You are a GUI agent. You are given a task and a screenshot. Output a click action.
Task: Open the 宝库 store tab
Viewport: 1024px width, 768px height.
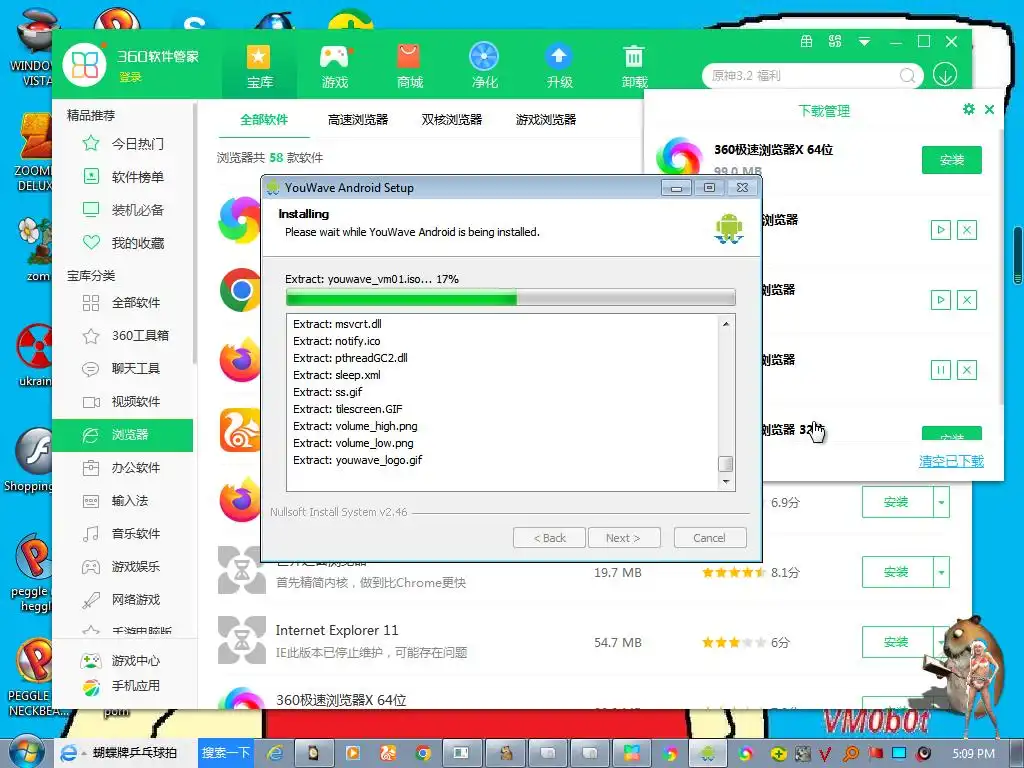click(x=259, y=67)
